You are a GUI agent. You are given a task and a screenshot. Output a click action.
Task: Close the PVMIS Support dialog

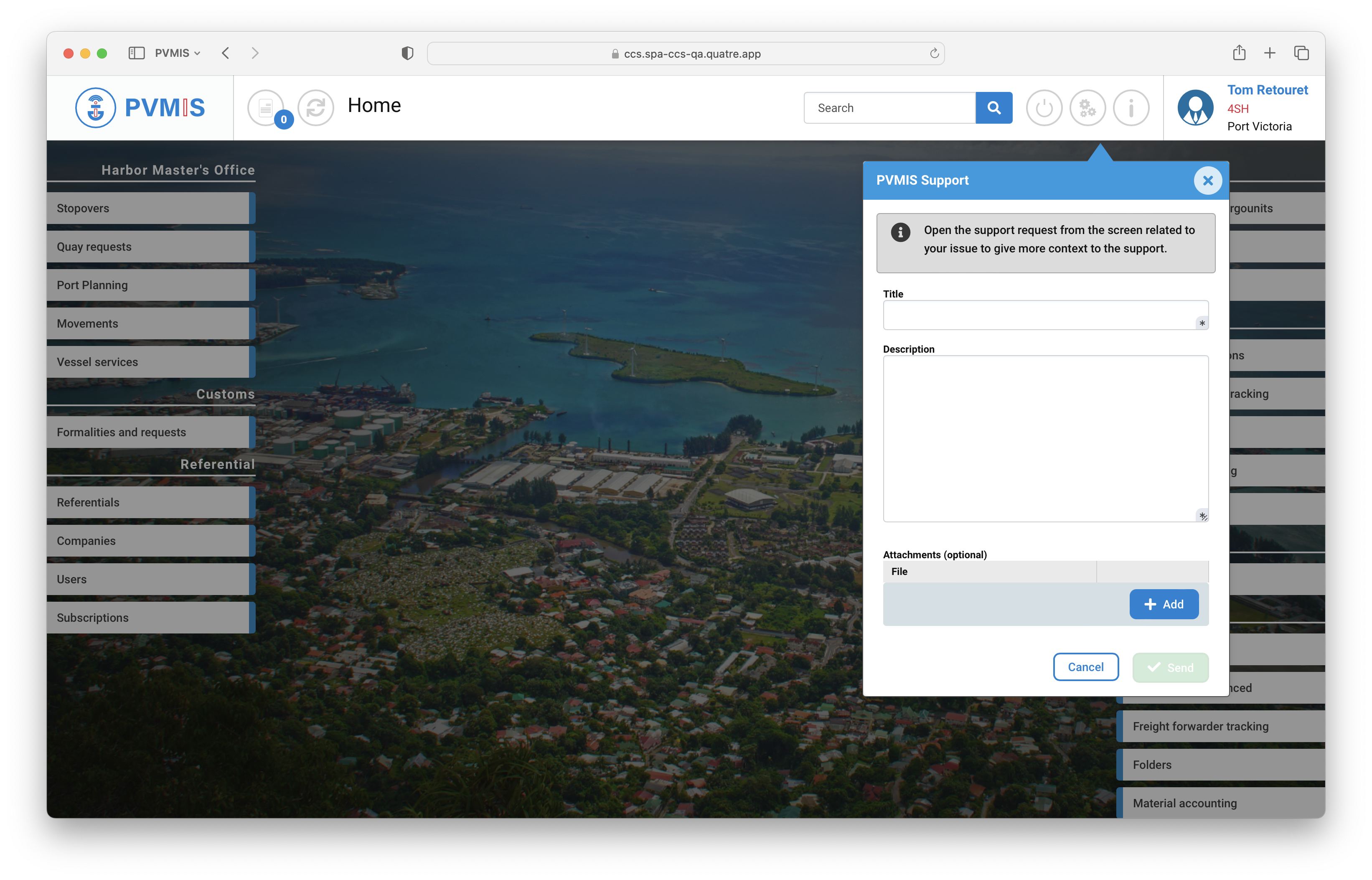[x=1207, y=181]
